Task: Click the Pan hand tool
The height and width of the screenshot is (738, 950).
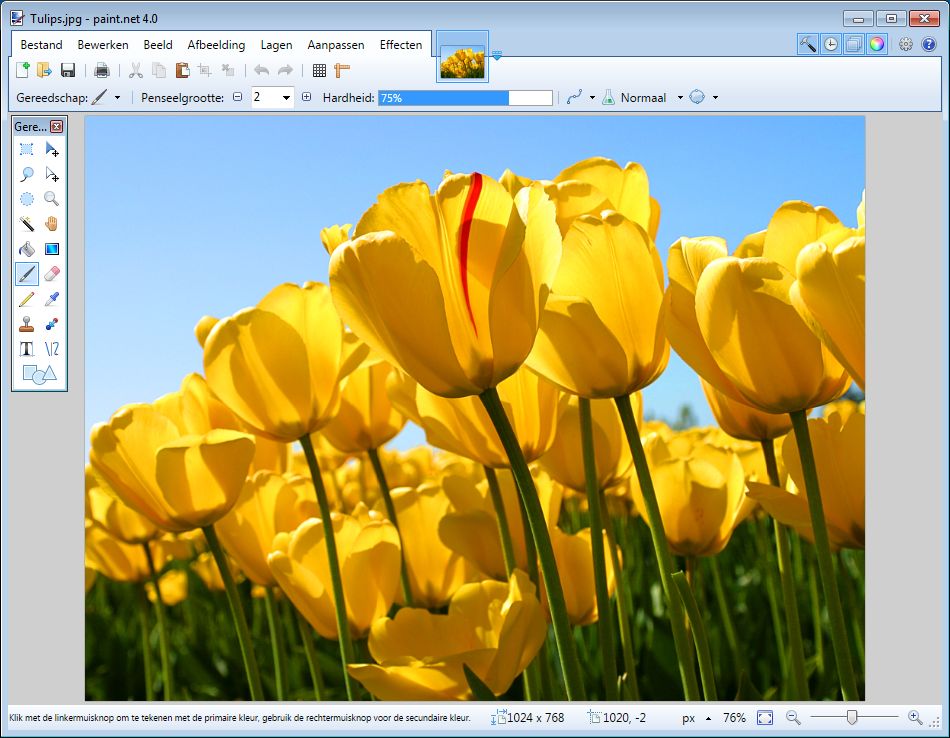Action: coord(52,224)
